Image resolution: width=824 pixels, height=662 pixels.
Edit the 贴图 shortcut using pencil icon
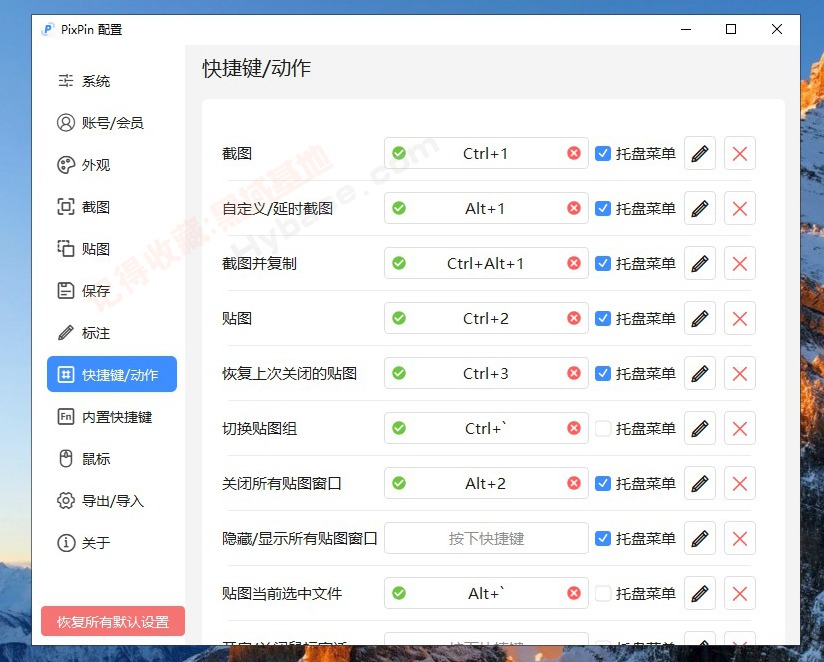699,318
